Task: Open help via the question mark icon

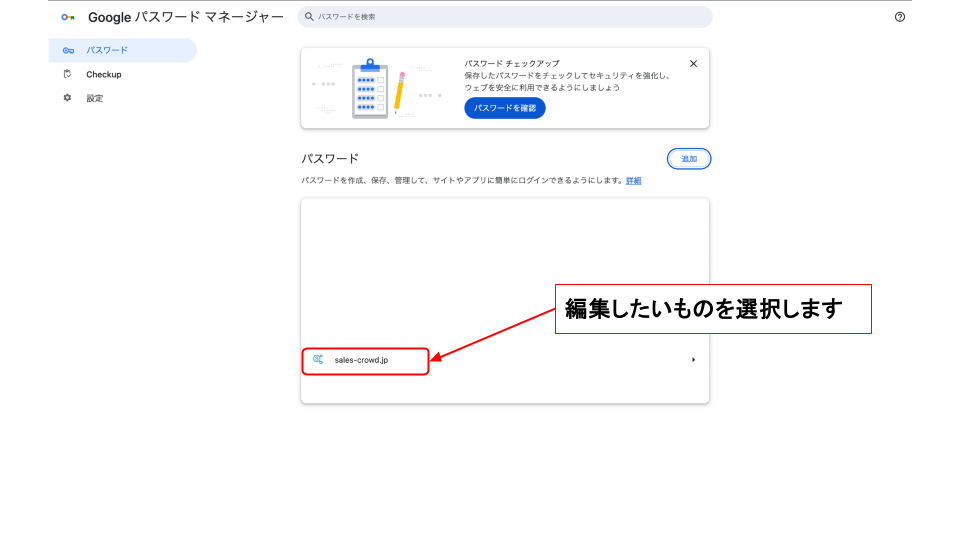Action: coord(899,17)
